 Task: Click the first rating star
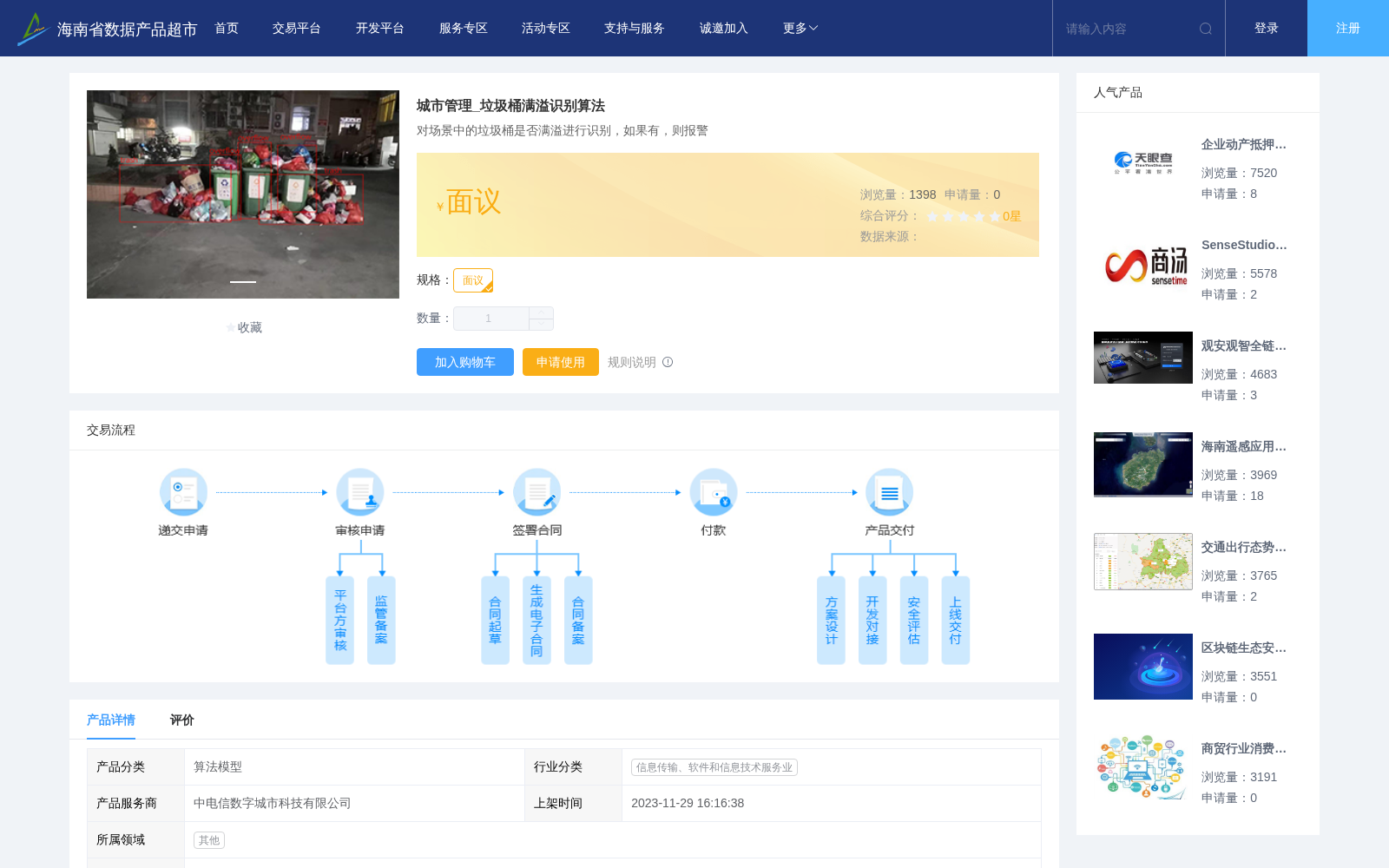click(x=932, y=216)
